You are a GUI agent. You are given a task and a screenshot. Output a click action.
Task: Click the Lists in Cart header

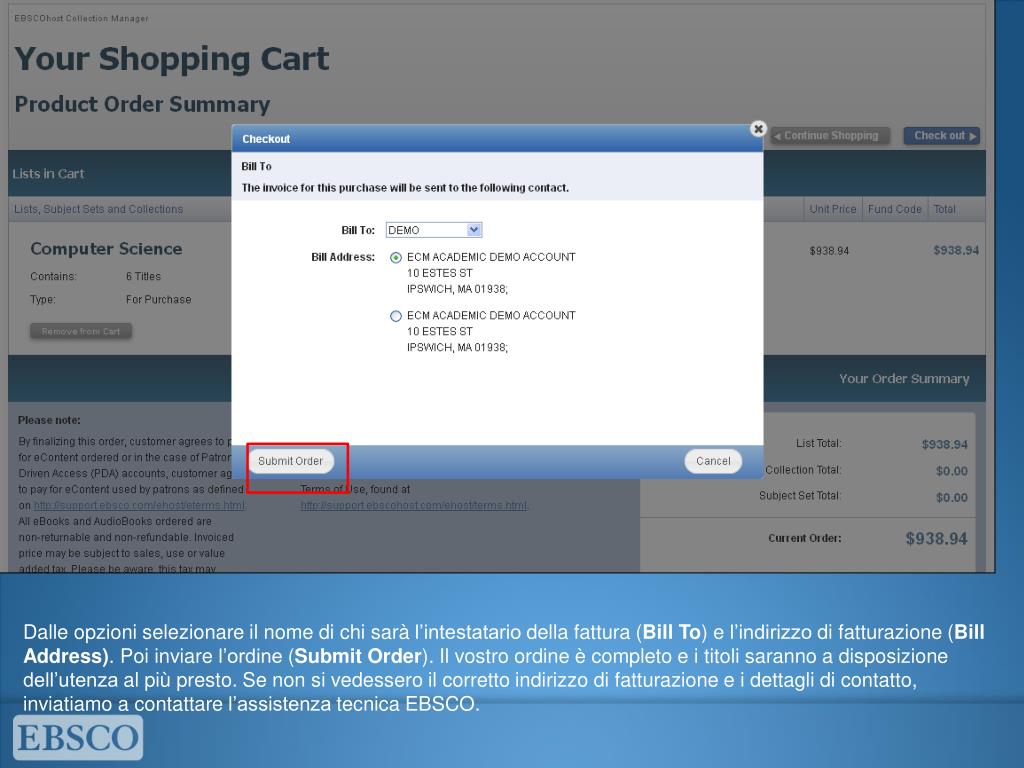pos(48,174)
